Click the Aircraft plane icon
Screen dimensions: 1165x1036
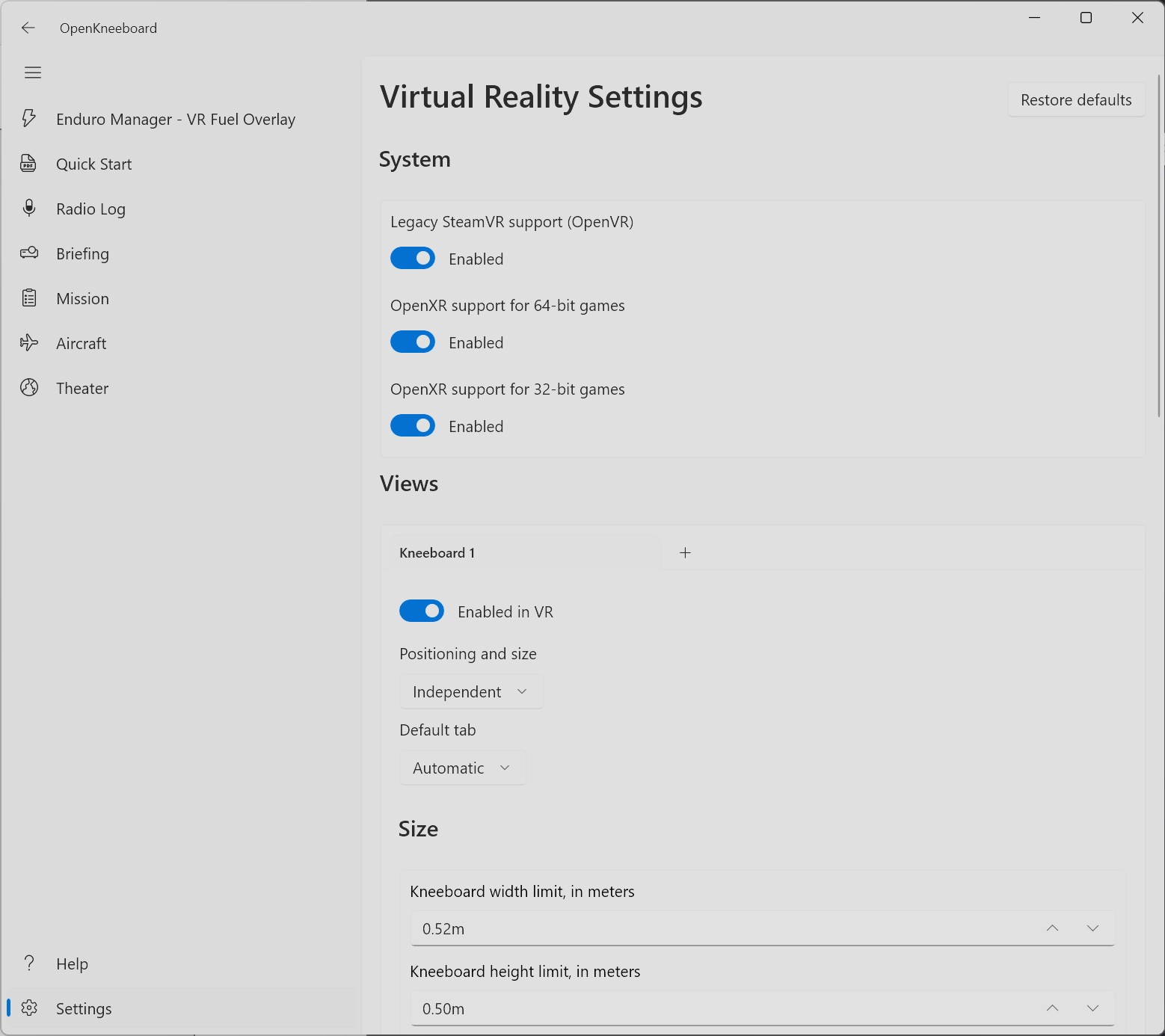click(x=29, y=342)
